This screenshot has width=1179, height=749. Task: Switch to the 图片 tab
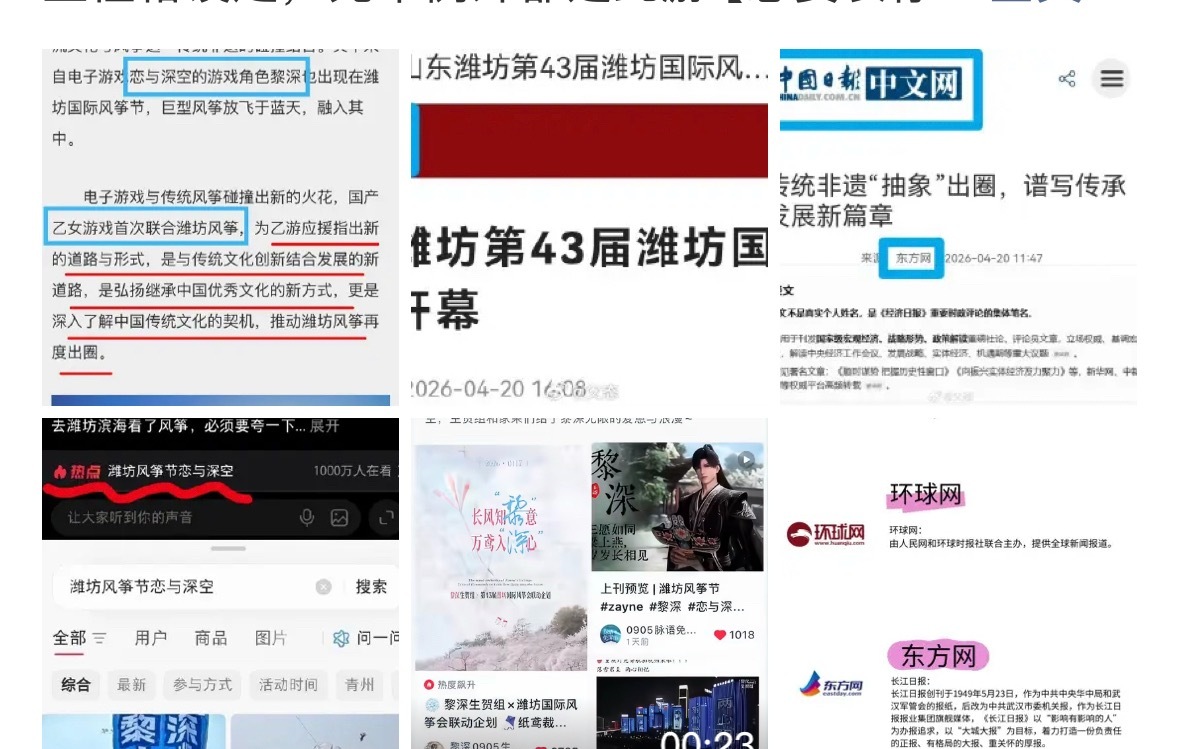coord(271,638)
